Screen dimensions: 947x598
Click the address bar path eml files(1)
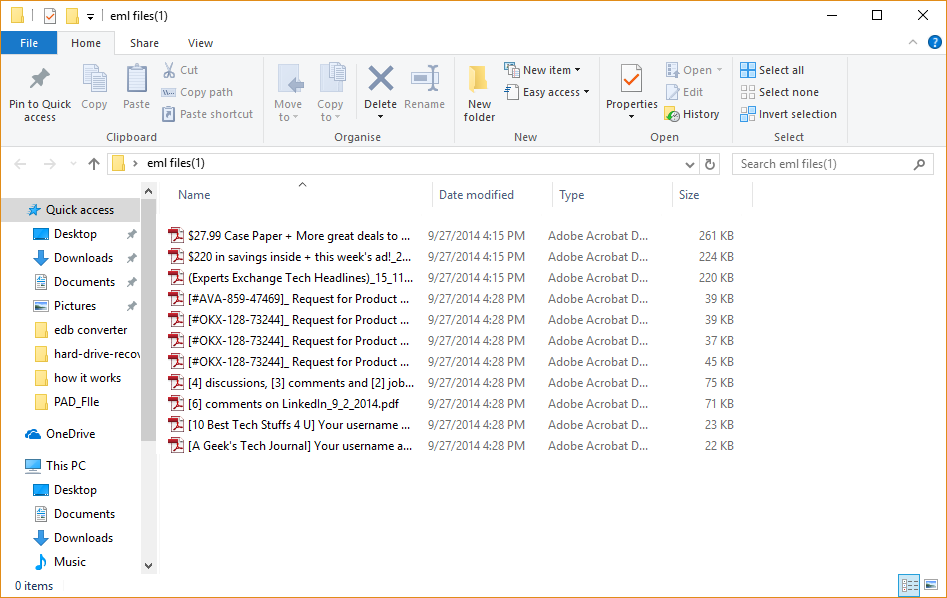[176, 163]
